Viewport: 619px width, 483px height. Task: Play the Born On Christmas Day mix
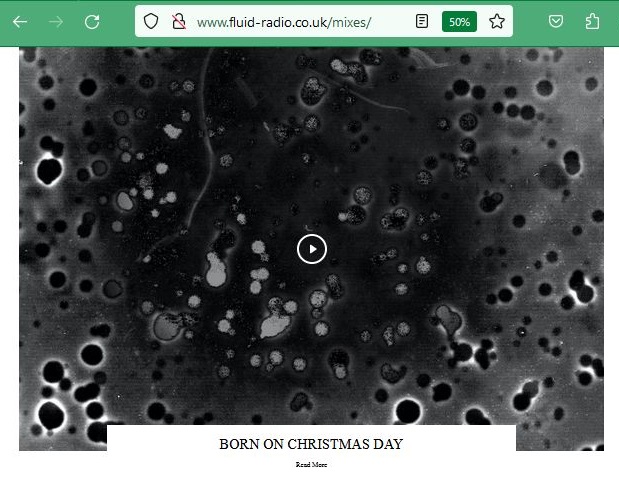coord(312,249)
